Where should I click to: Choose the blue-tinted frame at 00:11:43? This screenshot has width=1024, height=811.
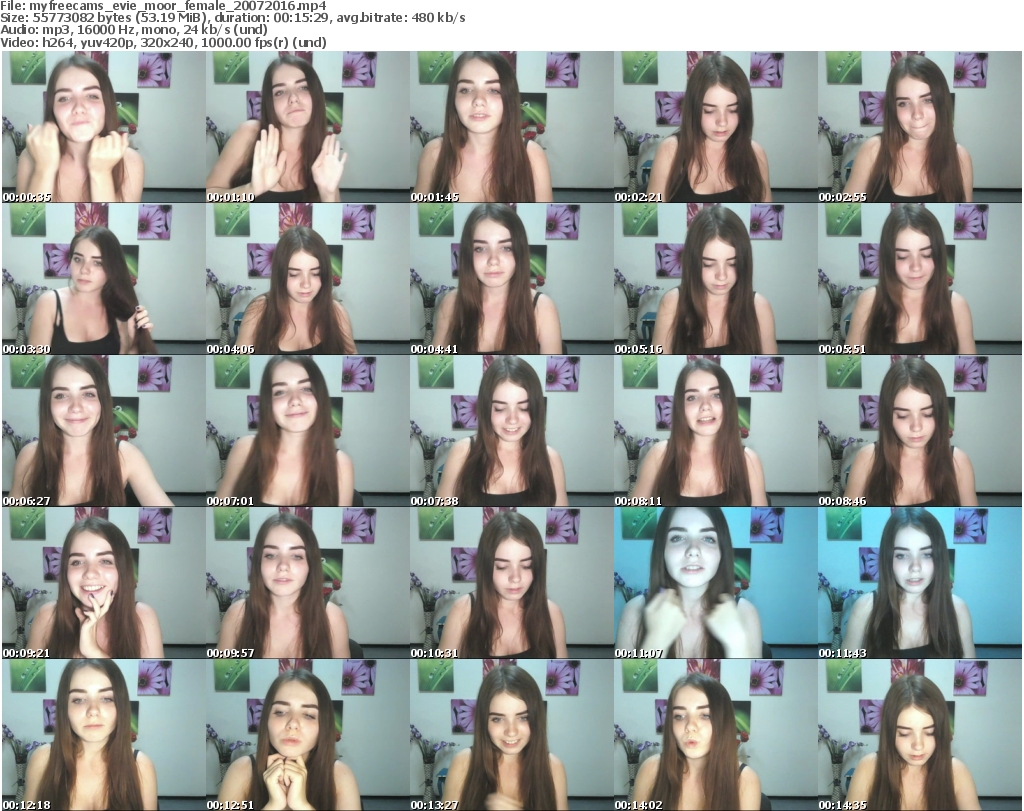tap(920, 583)
